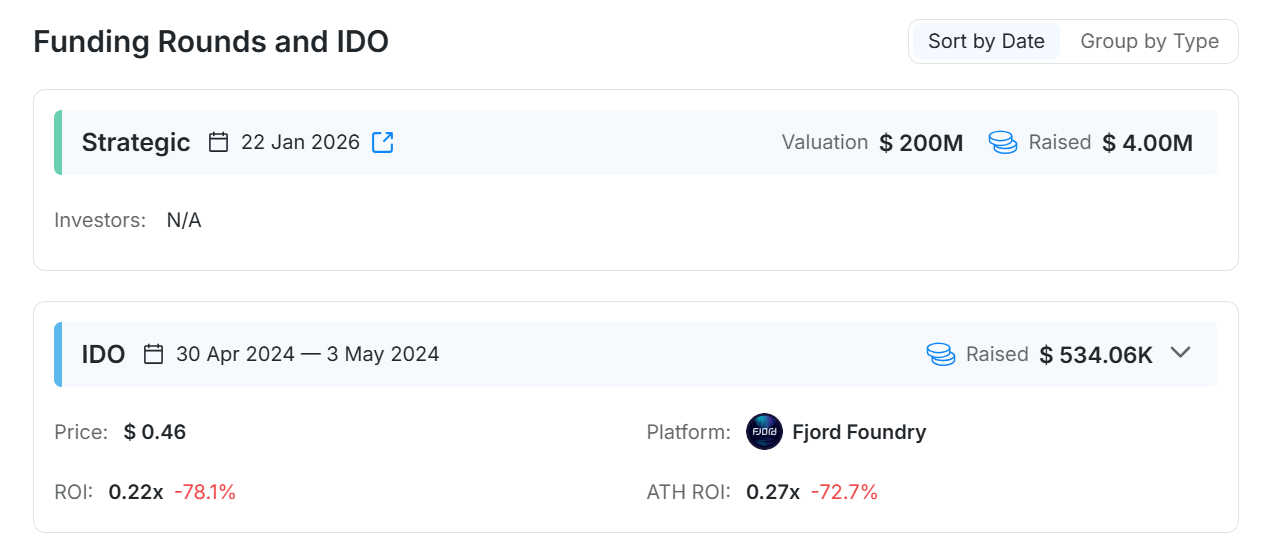The width and height of the screenshot is (1273, 549).
Task: Select the Sort by Date option
Action: (x=986, y=41)
